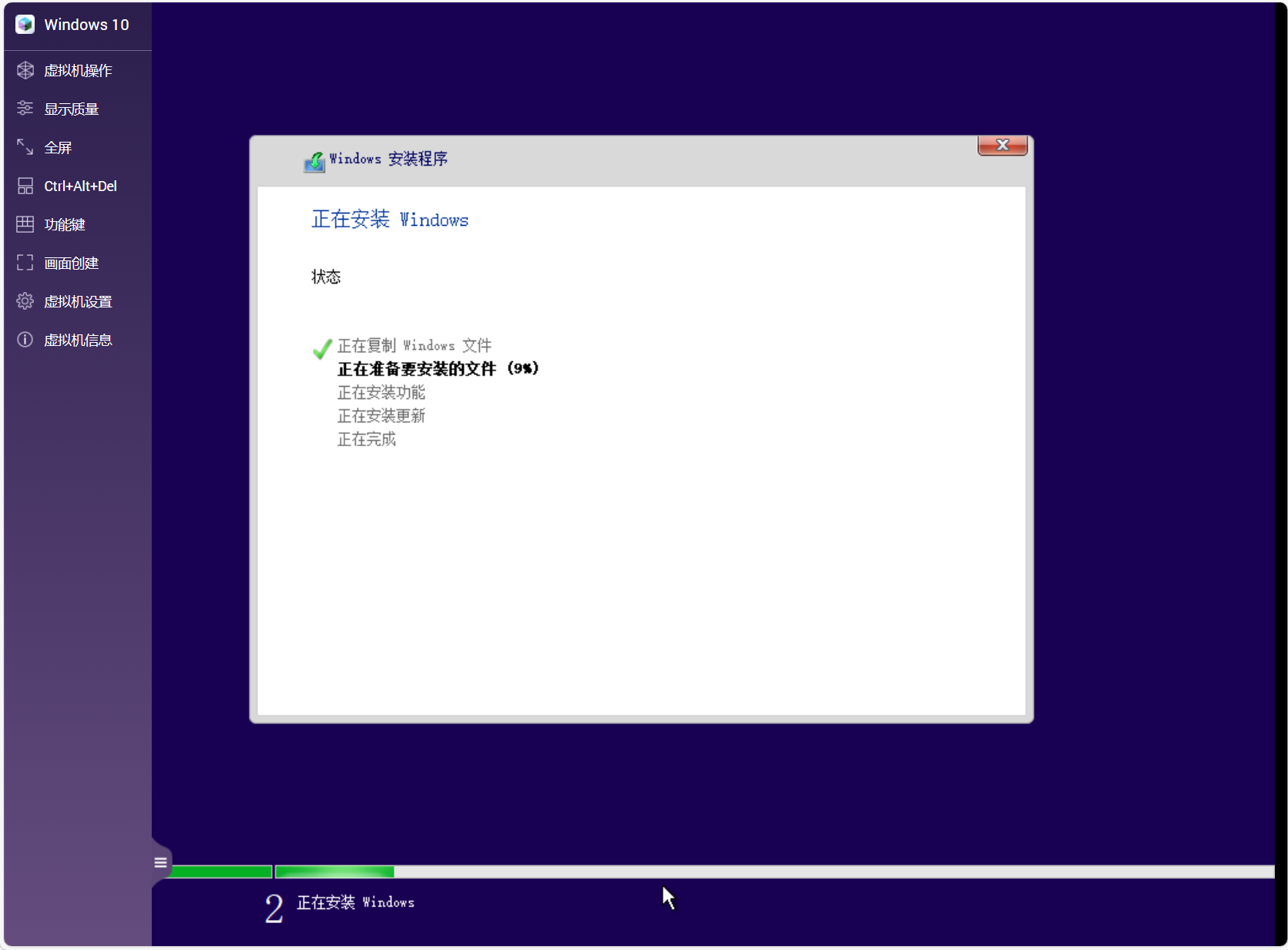Click the 虚拟机设置 gear icon
The height and width of the screenshot is (950, 1288).
25,301
